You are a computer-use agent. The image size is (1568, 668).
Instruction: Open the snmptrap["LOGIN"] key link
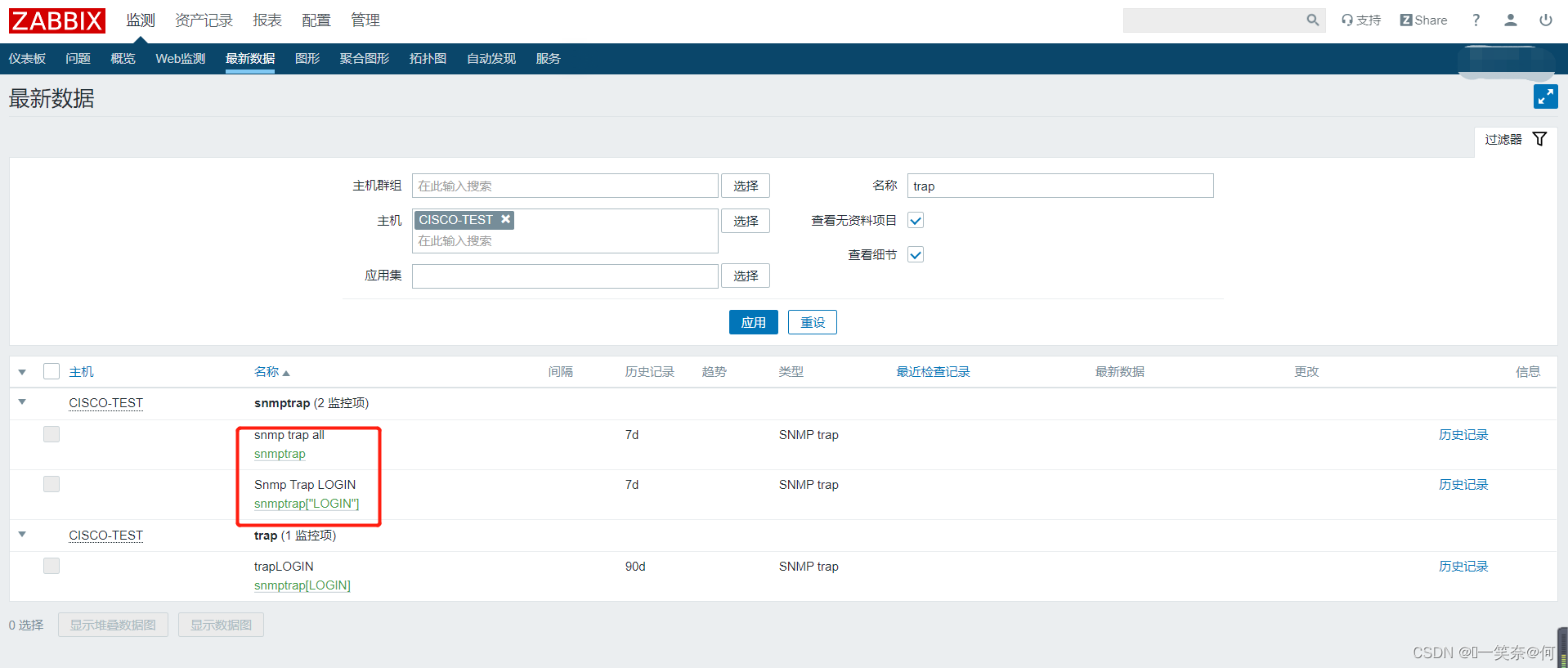[x=307, y=504]
